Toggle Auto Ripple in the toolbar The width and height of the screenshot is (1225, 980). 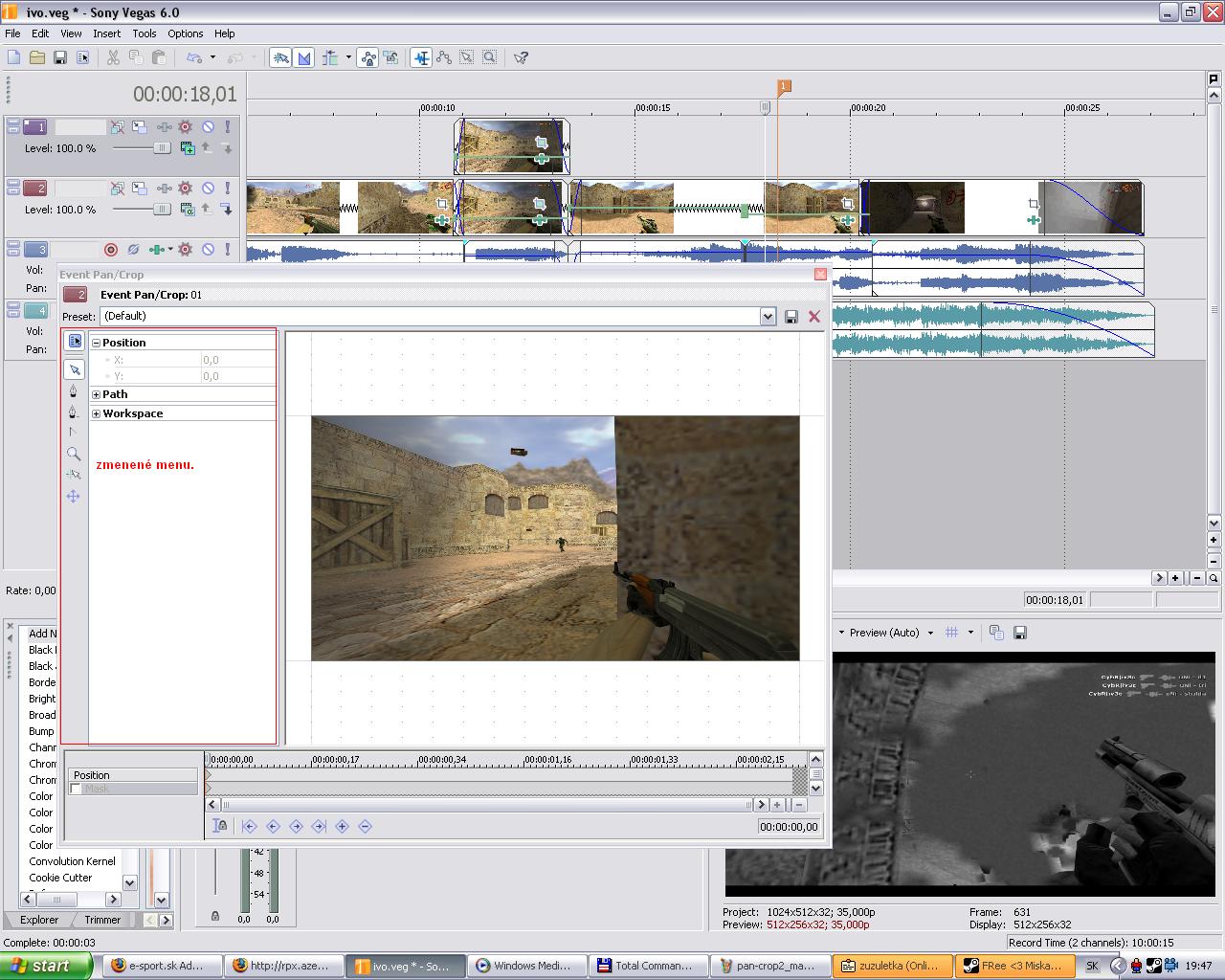tap(331, 57)
